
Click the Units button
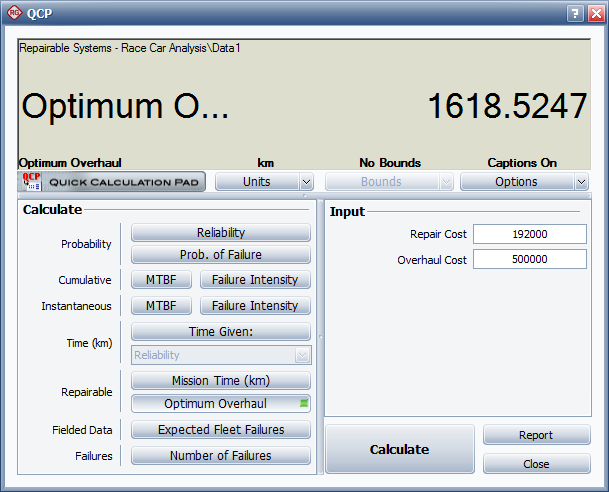pyautogui.click(x=256, y=182)
